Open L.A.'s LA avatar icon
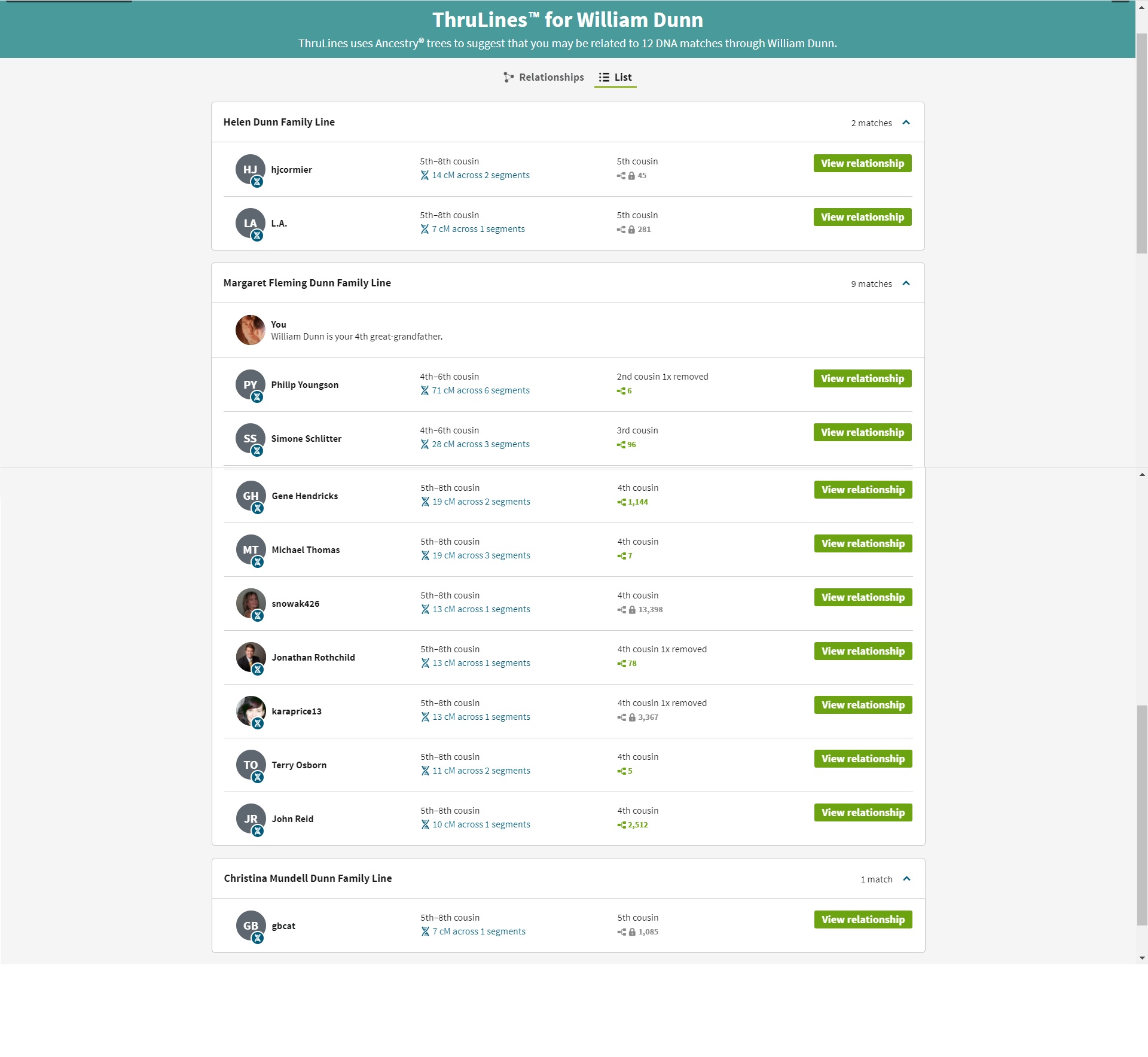This screenshot has height=1057, width=1148. [x=250, y=223]
